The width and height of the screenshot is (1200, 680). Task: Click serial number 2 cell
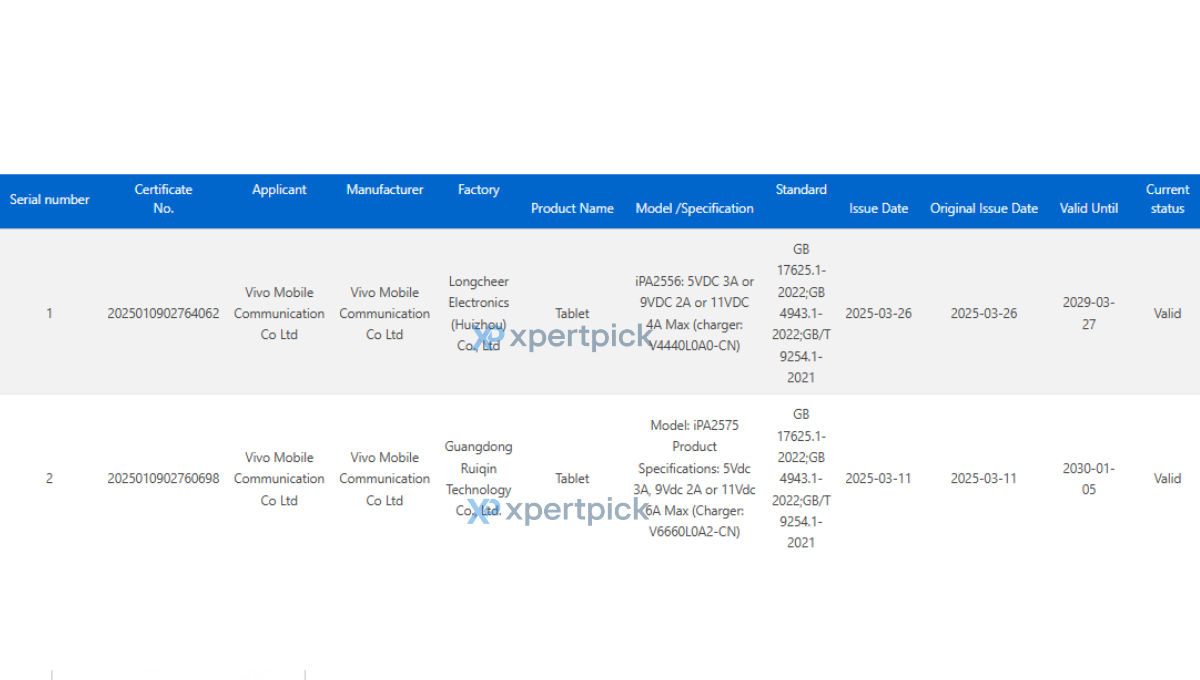coord(49,478)
